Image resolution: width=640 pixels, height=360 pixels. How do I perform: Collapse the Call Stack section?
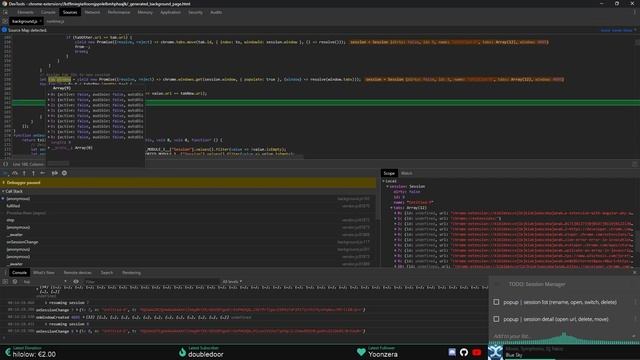[4, 191]
